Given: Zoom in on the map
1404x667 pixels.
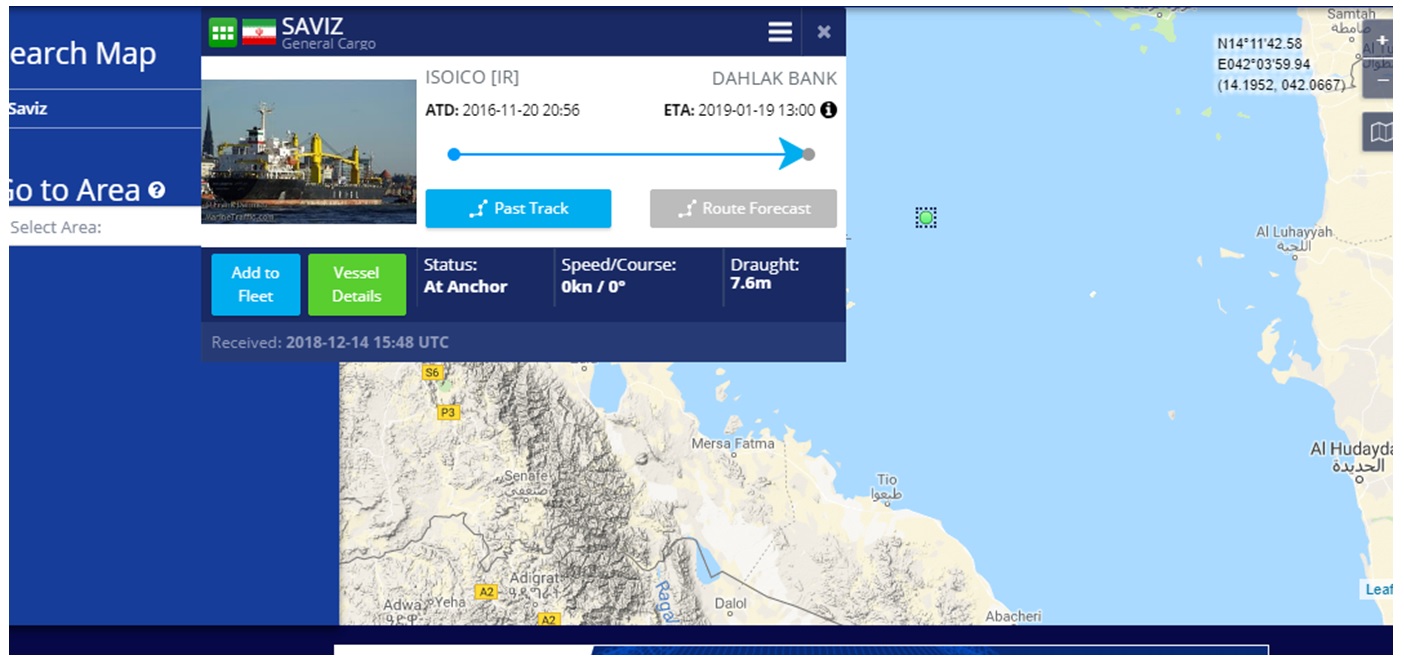Looking at the screenshot, I should [x=1382, y=42].
